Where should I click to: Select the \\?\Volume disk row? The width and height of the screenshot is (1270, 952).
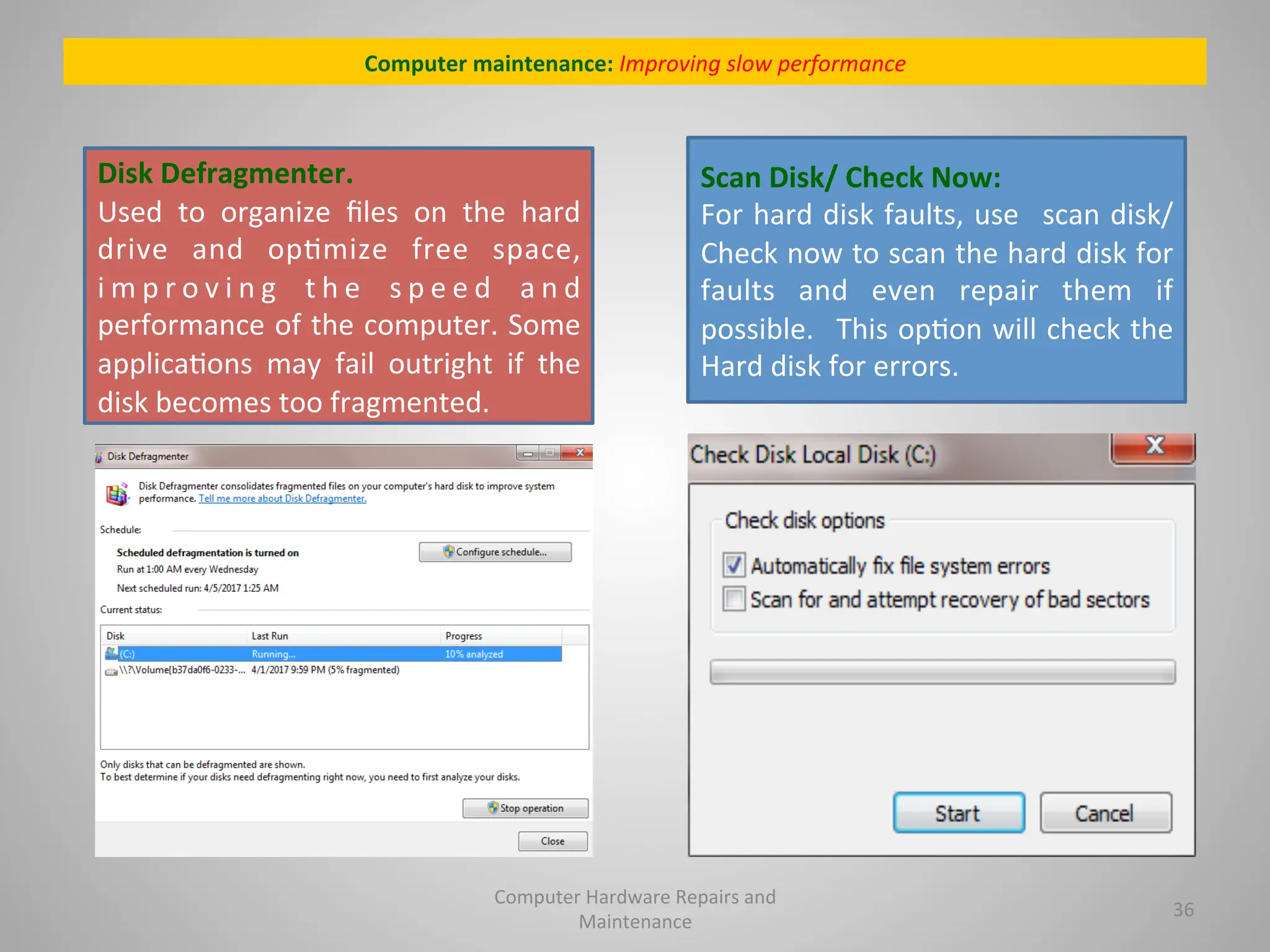[260, 670]
